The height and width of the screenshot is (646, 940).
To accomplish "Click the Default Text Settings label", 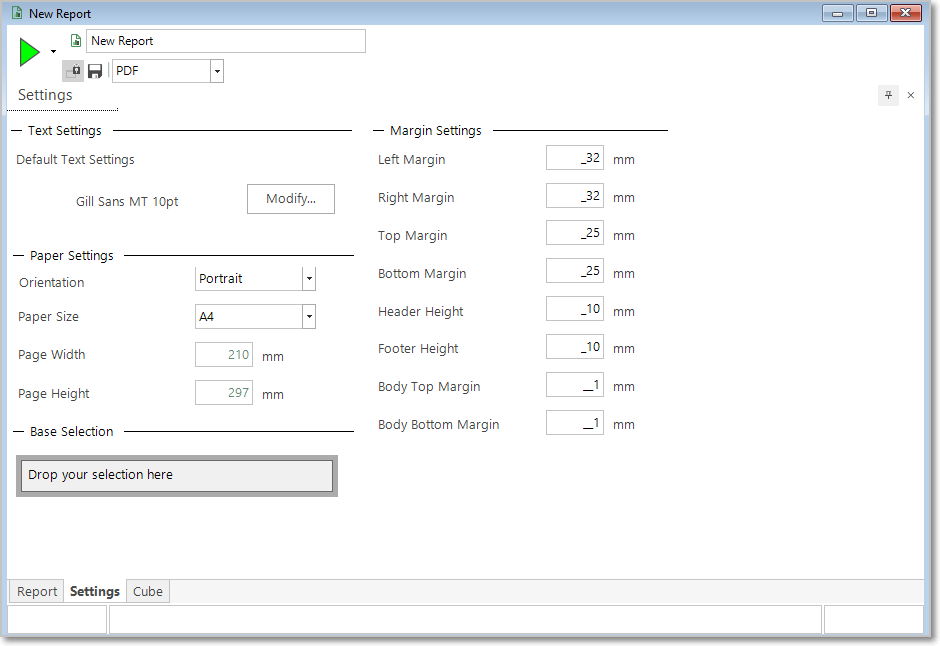I will pyautogui.click(x=76, y=159).
